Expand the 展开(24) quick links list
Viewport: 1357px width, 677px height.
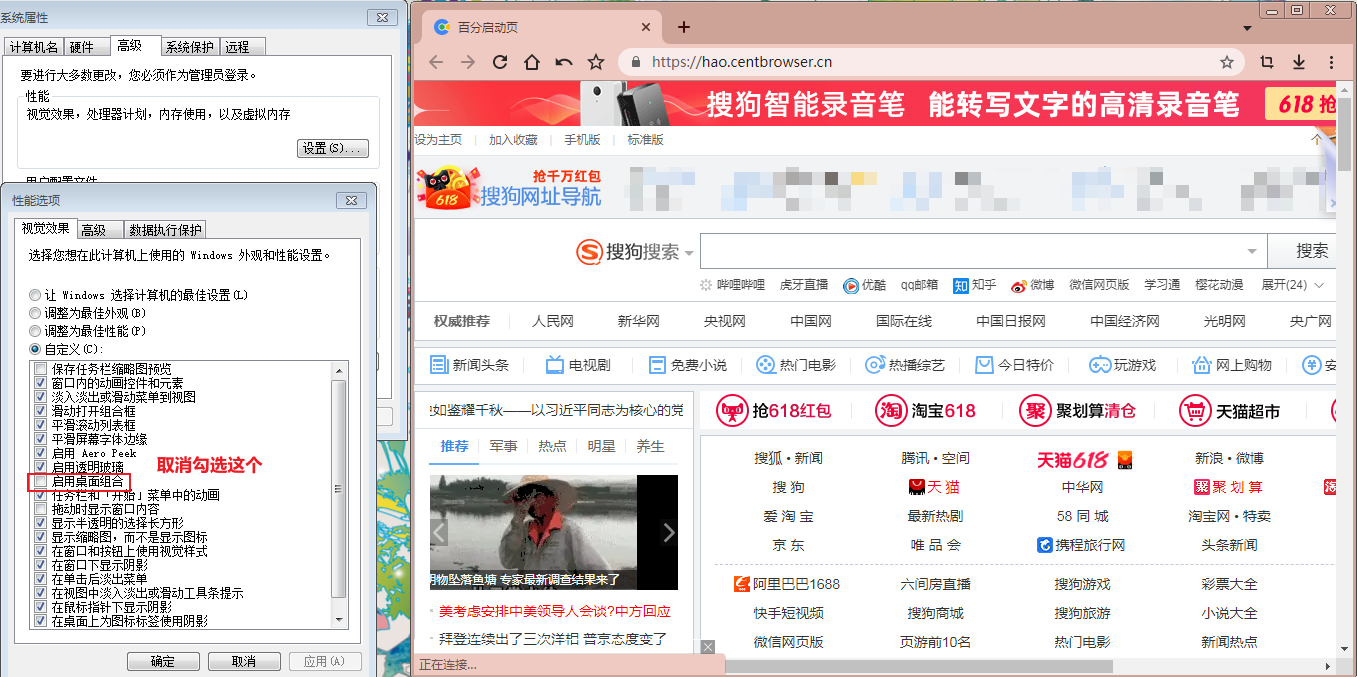coord(1292,285)
